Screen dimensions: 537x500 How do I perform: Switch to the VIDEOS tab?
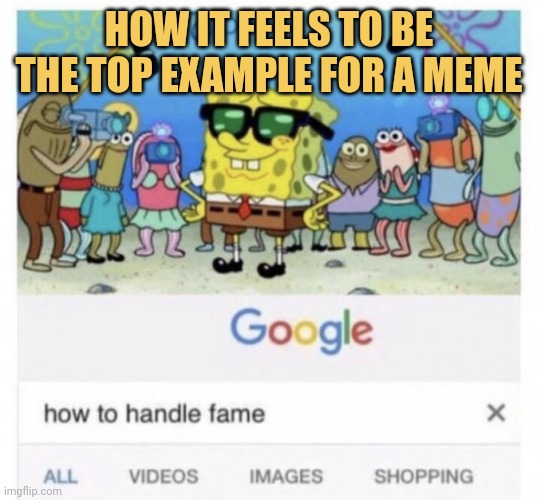[x=163, y=476]
